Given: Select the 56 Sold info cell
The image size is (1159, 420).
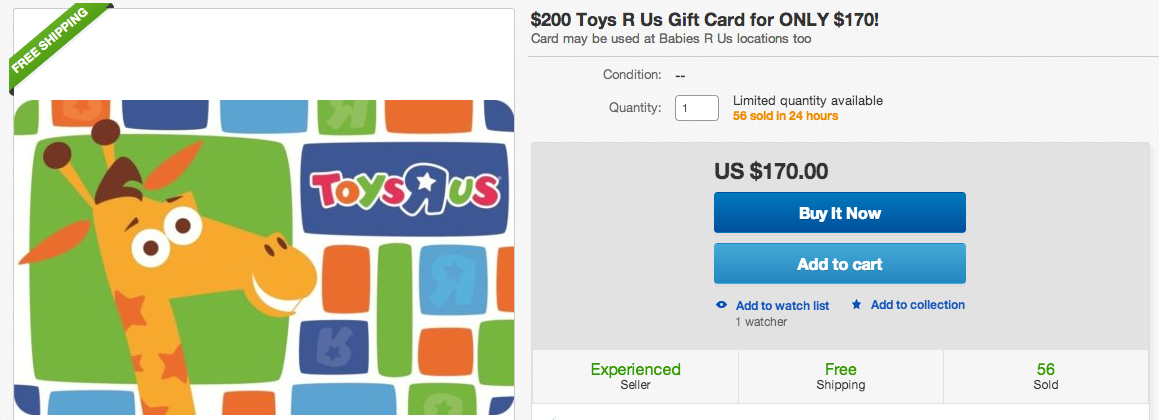Looking at the screenshot, I should [x=1046, y=376].
